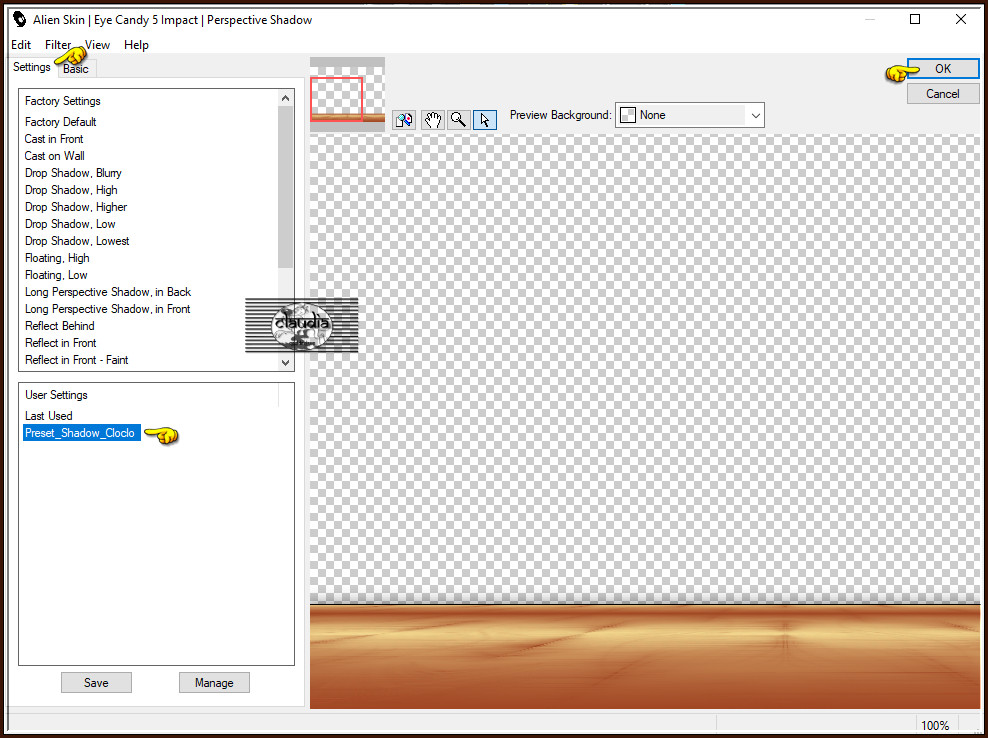Pick Long Perspective Shadow, in Front

pyautogui.click(x=108, y=309)
